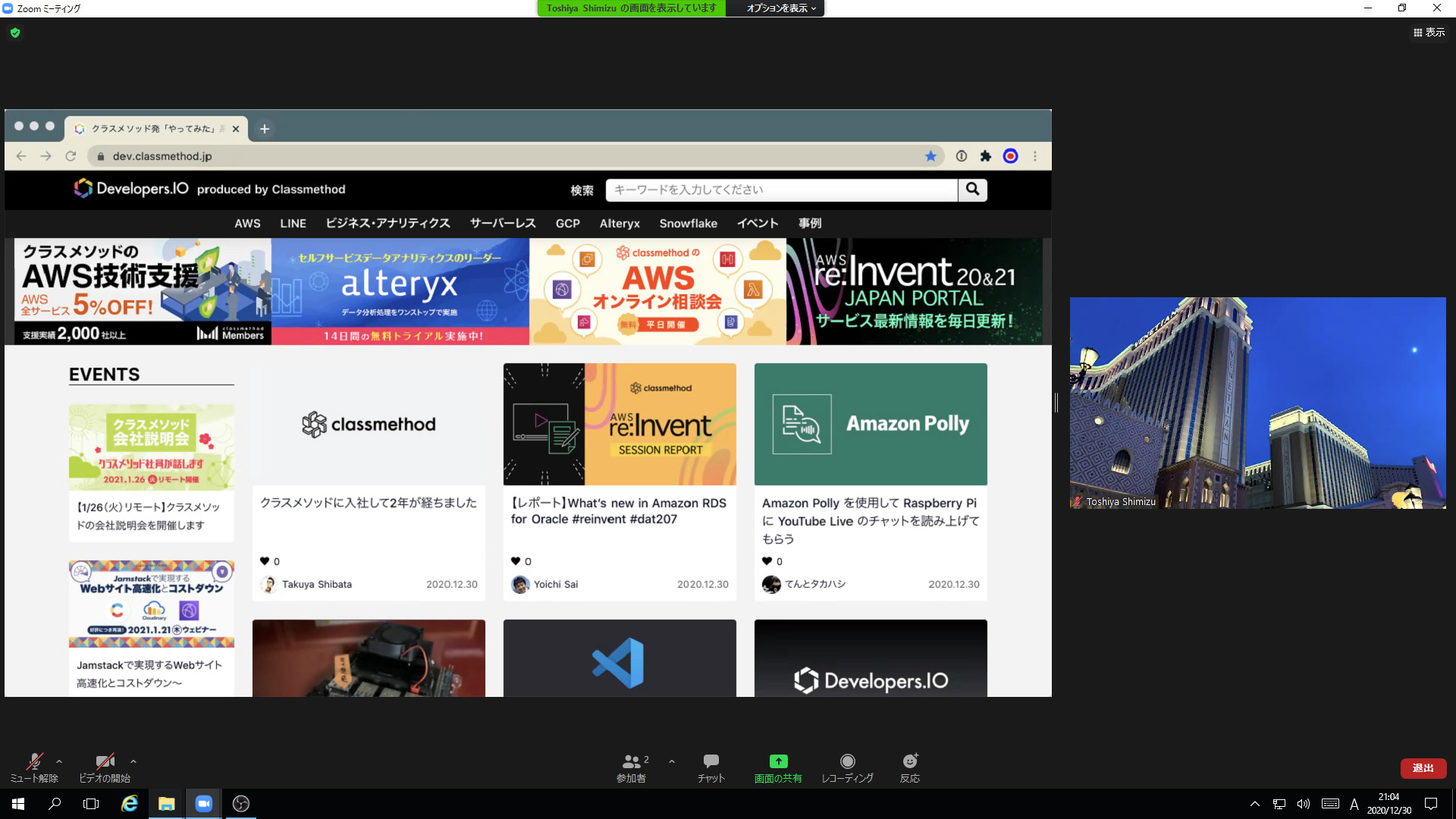Open the AWS オンライン相談会 banner
This screenshot has height=819, width=1456.
pyautogui.click(x=657, y=292)
